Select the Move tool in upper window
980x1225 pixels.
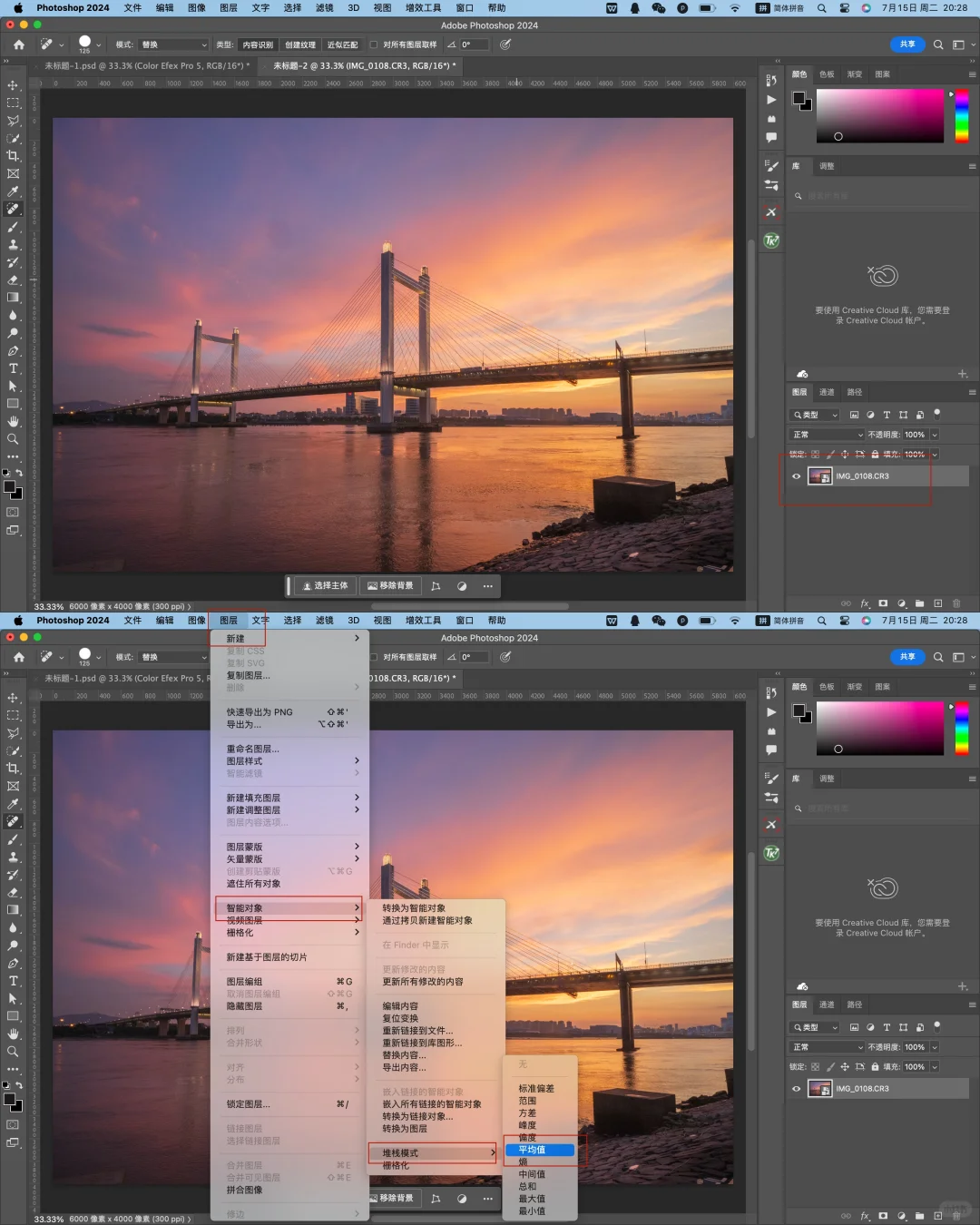pyautogui.click(x=13, y=85)
